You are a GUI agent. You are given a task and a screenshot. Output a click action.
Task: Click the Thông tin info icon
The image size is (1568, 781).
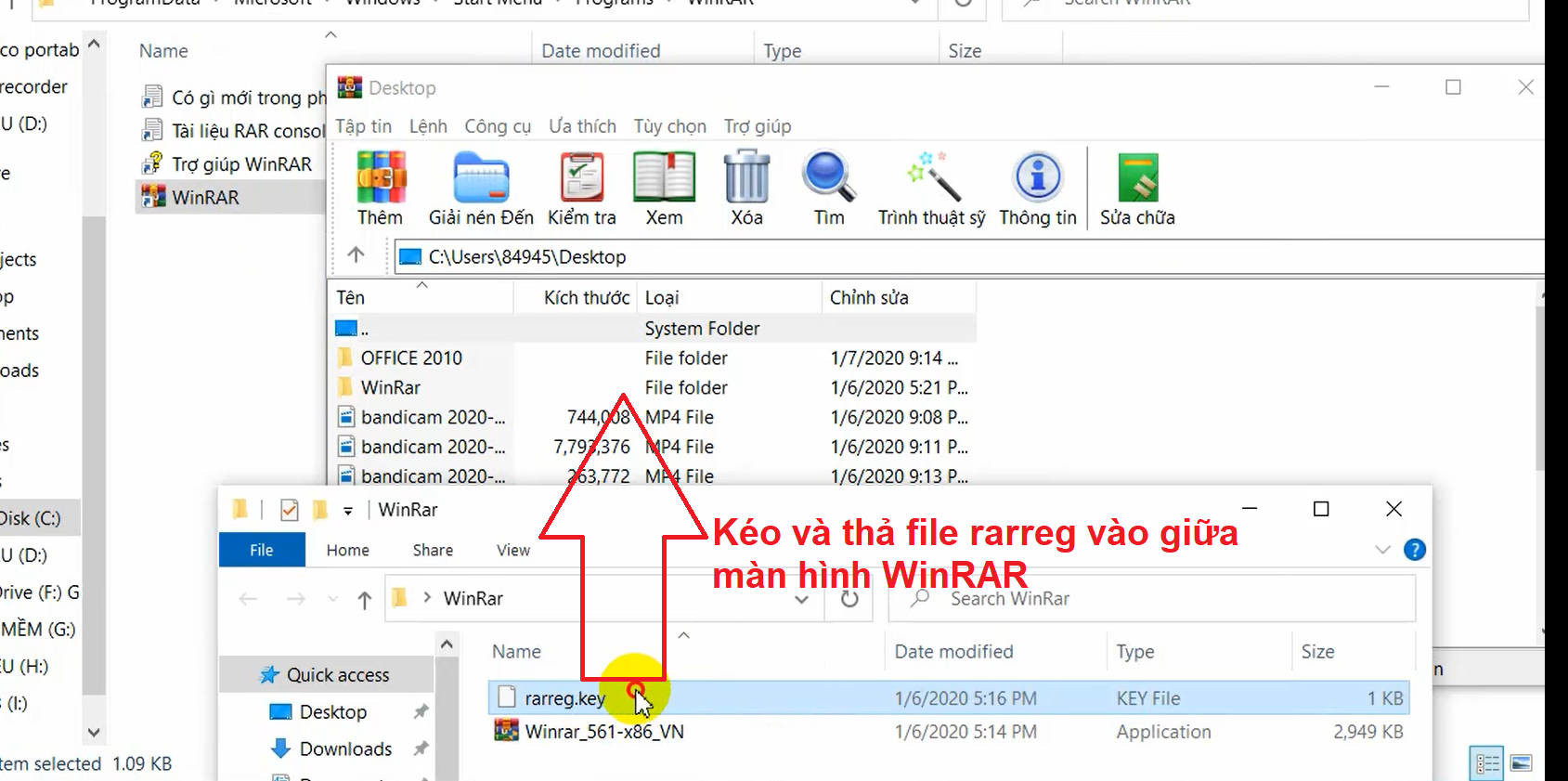tap(1038, 177)
